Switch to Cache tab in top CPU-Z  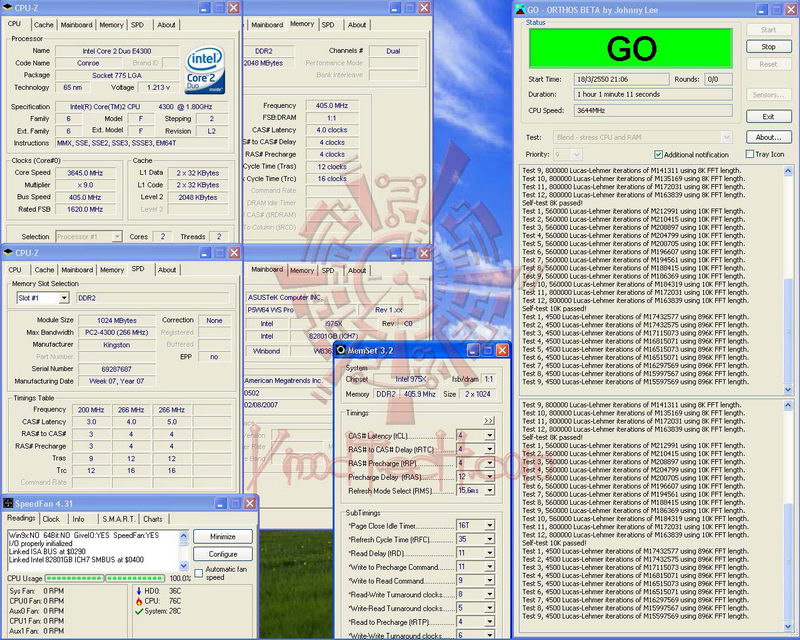[43, 24]
